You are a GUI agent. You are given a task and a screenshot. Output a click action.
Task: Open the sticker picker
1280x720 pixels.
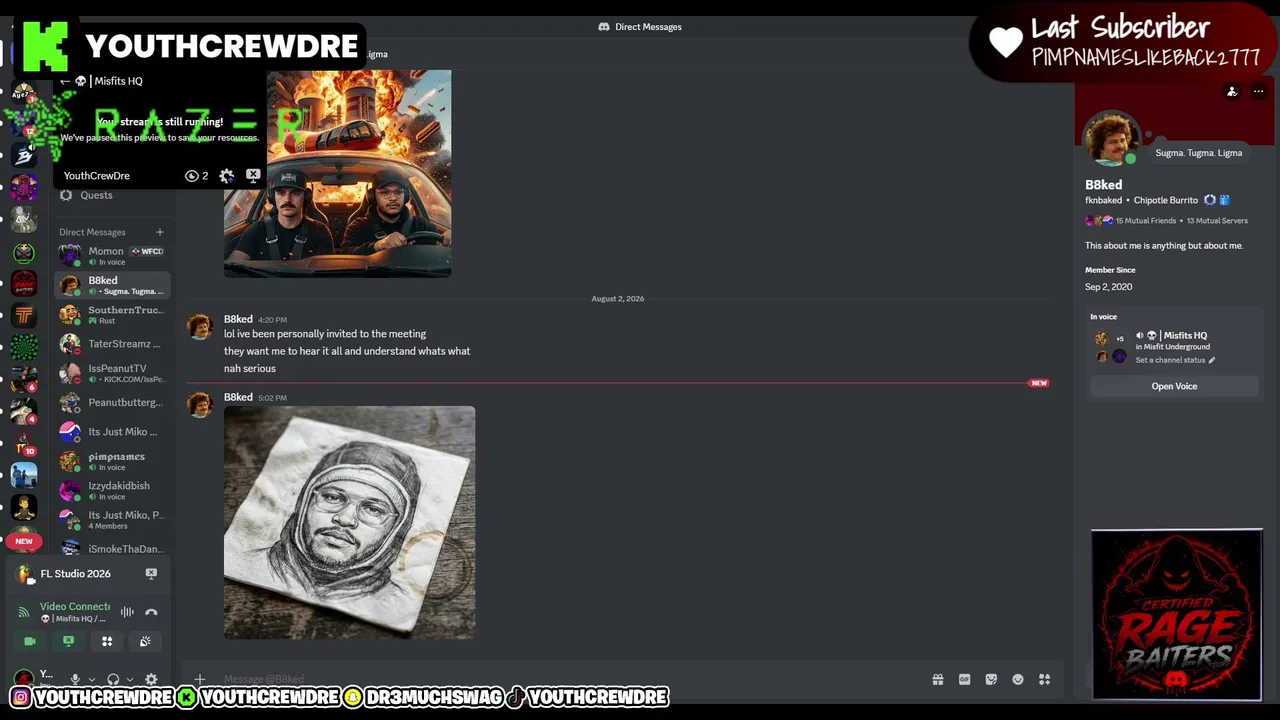pyautogui.click(x=991, y=680)
